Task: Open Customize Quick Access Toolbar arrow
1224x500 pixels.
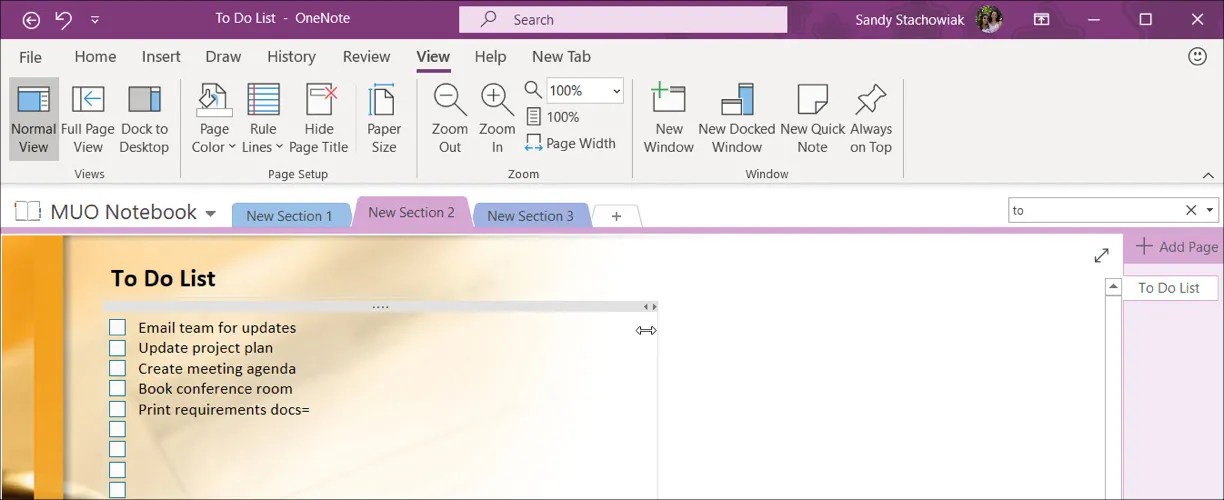Action: pyautogui.click(x=95, y=20)
